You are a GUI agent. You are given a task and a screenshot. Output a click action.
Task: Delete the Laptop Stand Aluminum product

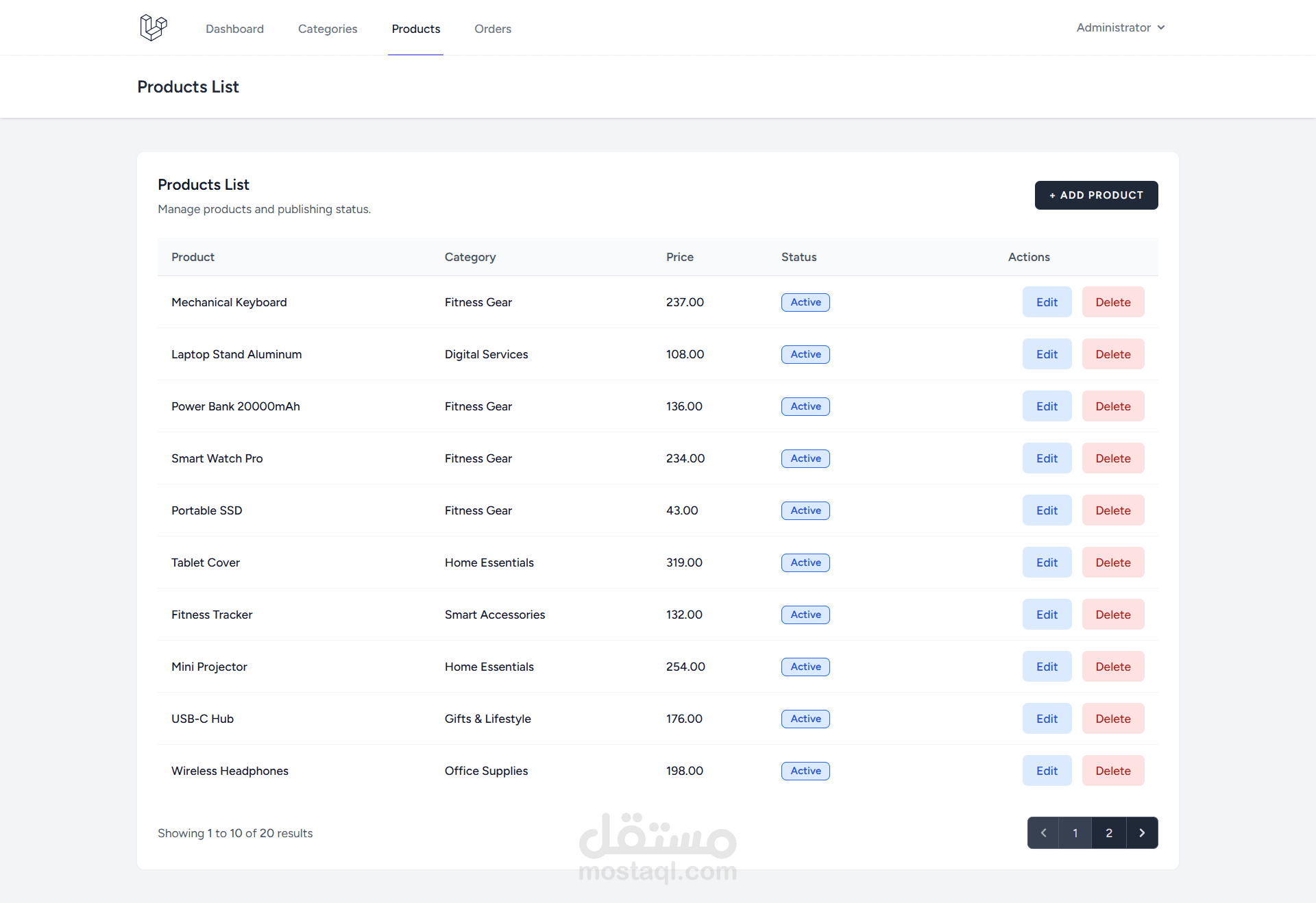(x=1112, y=354)
